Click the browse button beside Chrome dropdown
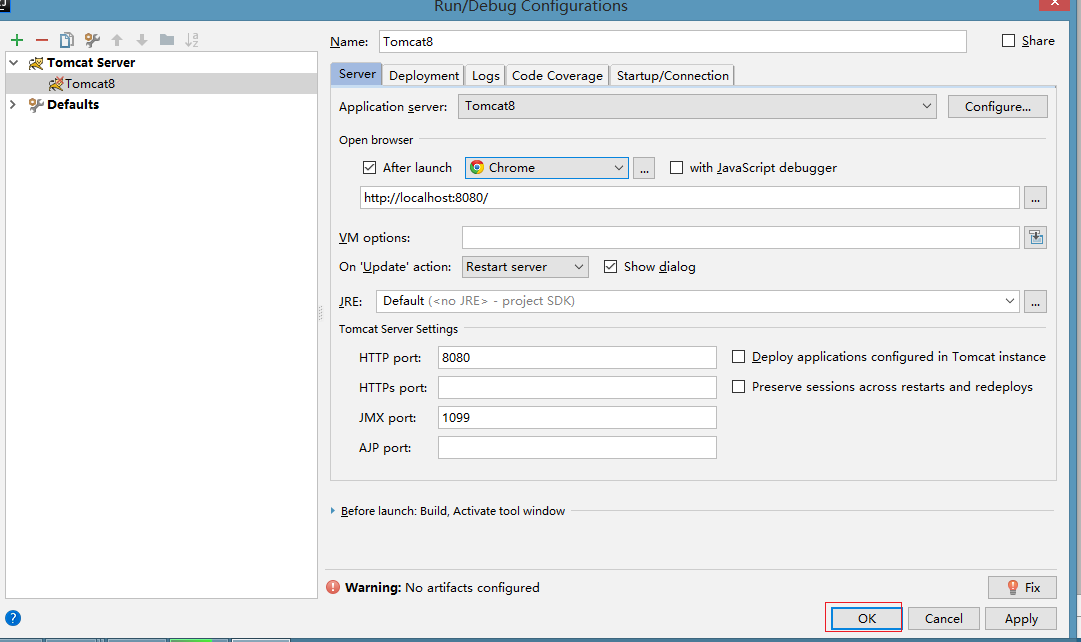 (644, 168)
